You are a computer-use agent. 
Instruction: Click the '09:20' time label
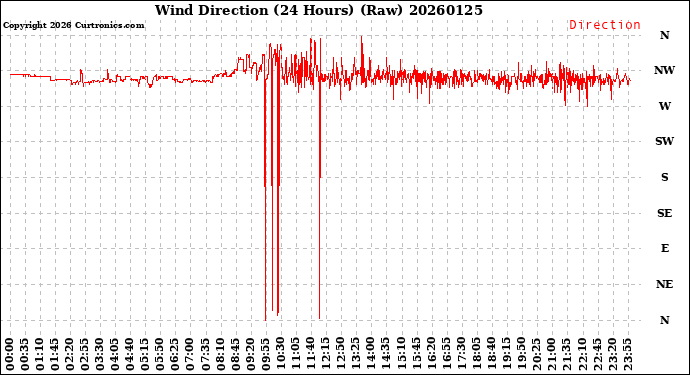(x=250, y=354)
